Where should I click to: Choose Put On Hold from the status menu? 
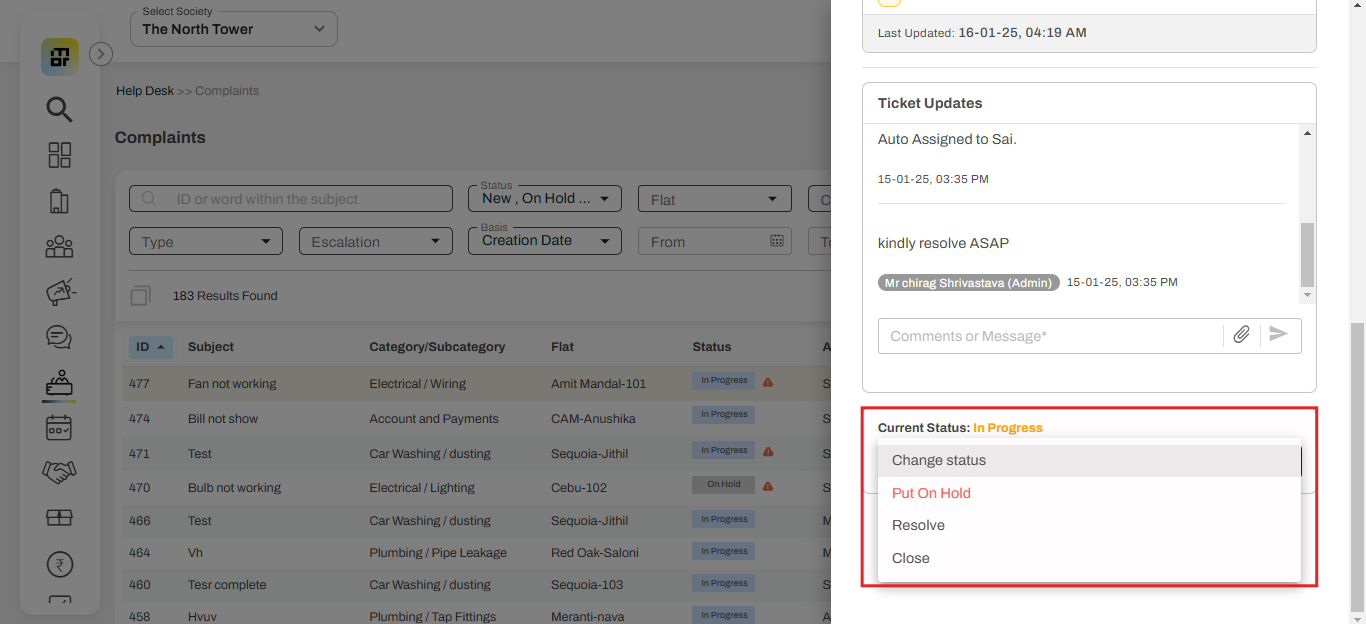pyautogui.click(x=931, y=493)
